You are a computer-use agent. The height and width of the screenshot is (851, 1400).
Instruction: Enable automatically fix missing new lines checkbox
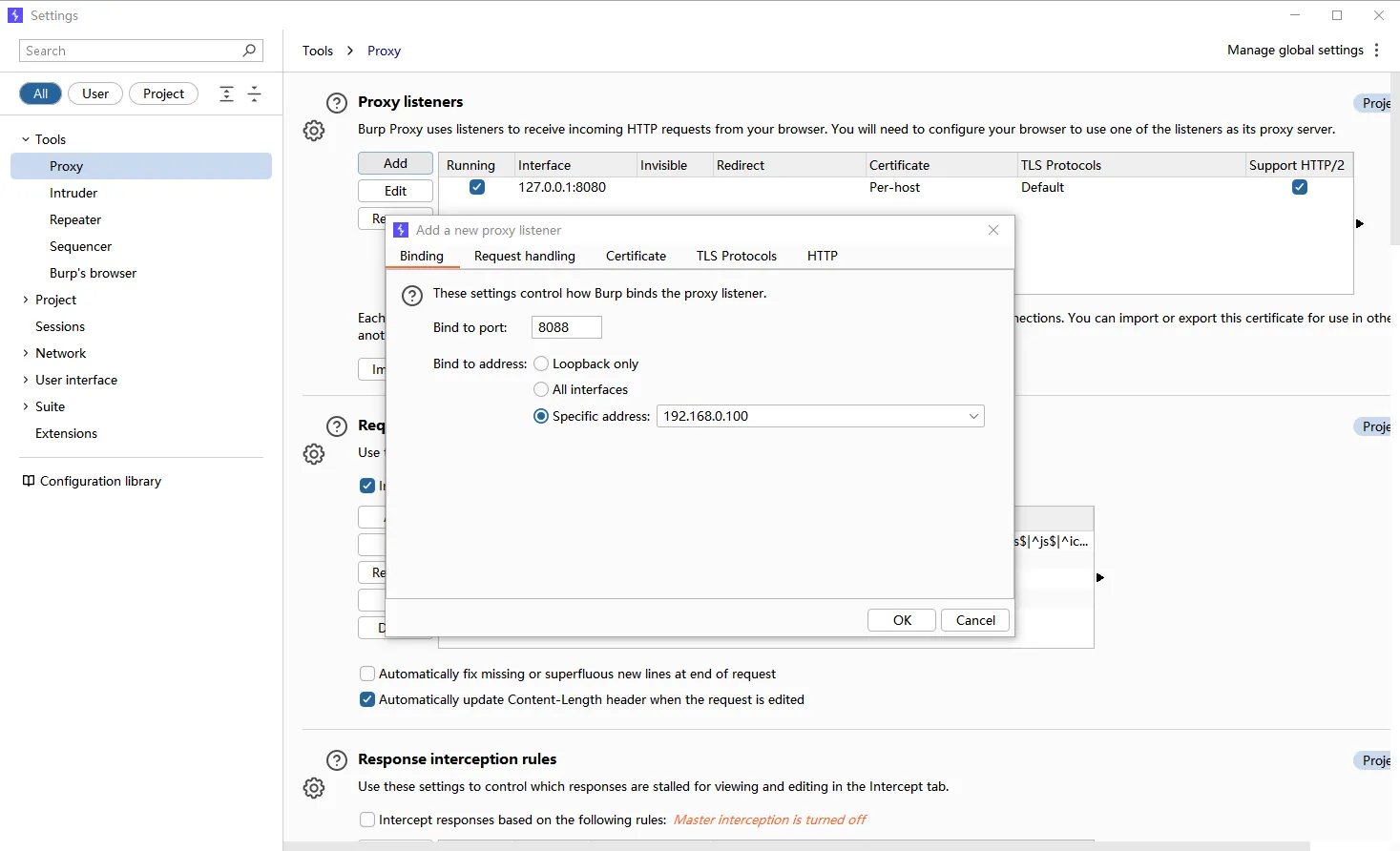click(x=367, y=674)
